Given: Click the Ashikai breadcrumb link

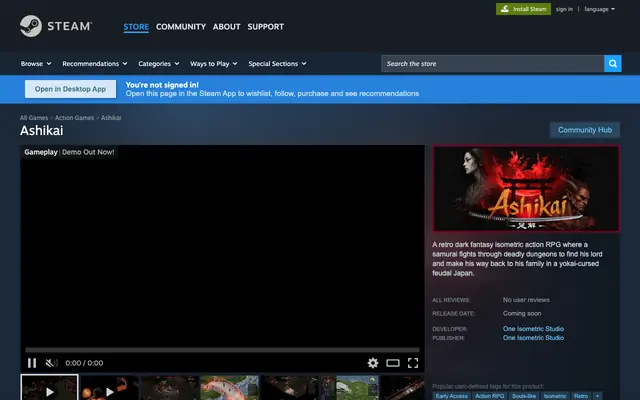Looking at the screenshot, I should pos(111,118).
